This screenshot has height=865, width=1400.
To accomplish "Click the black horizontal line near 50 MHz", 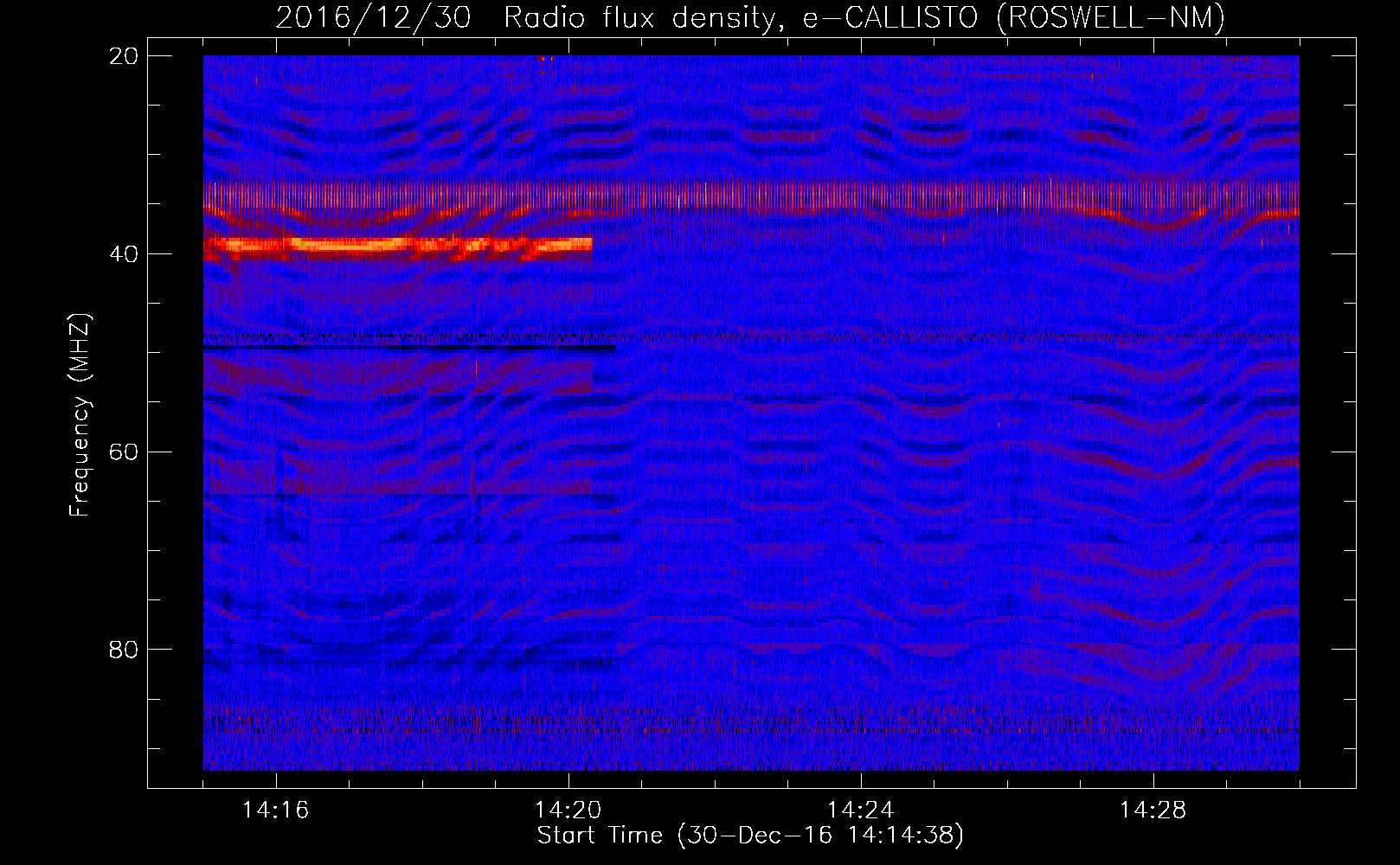I will (x=409, y=348).
